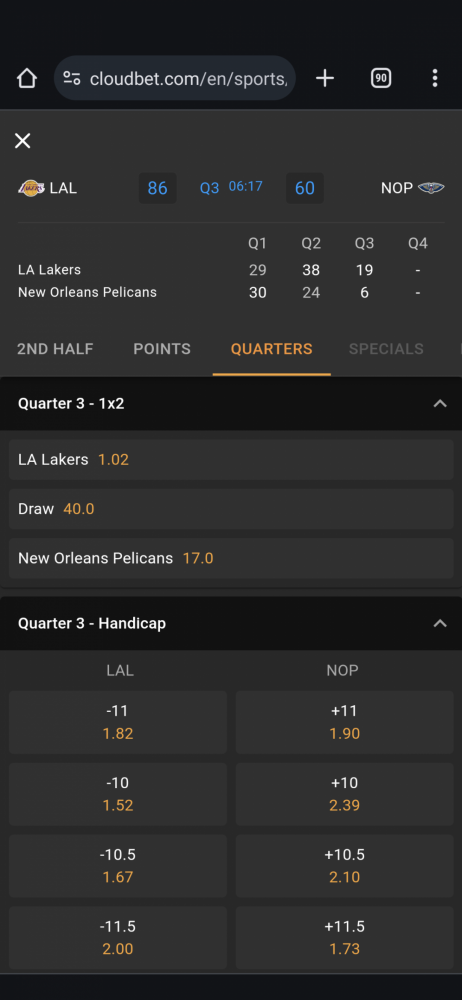Close the match view with the X icon
Viewport: 462px width, 1000px height.
pyautogui.click(x=22, y=141)
